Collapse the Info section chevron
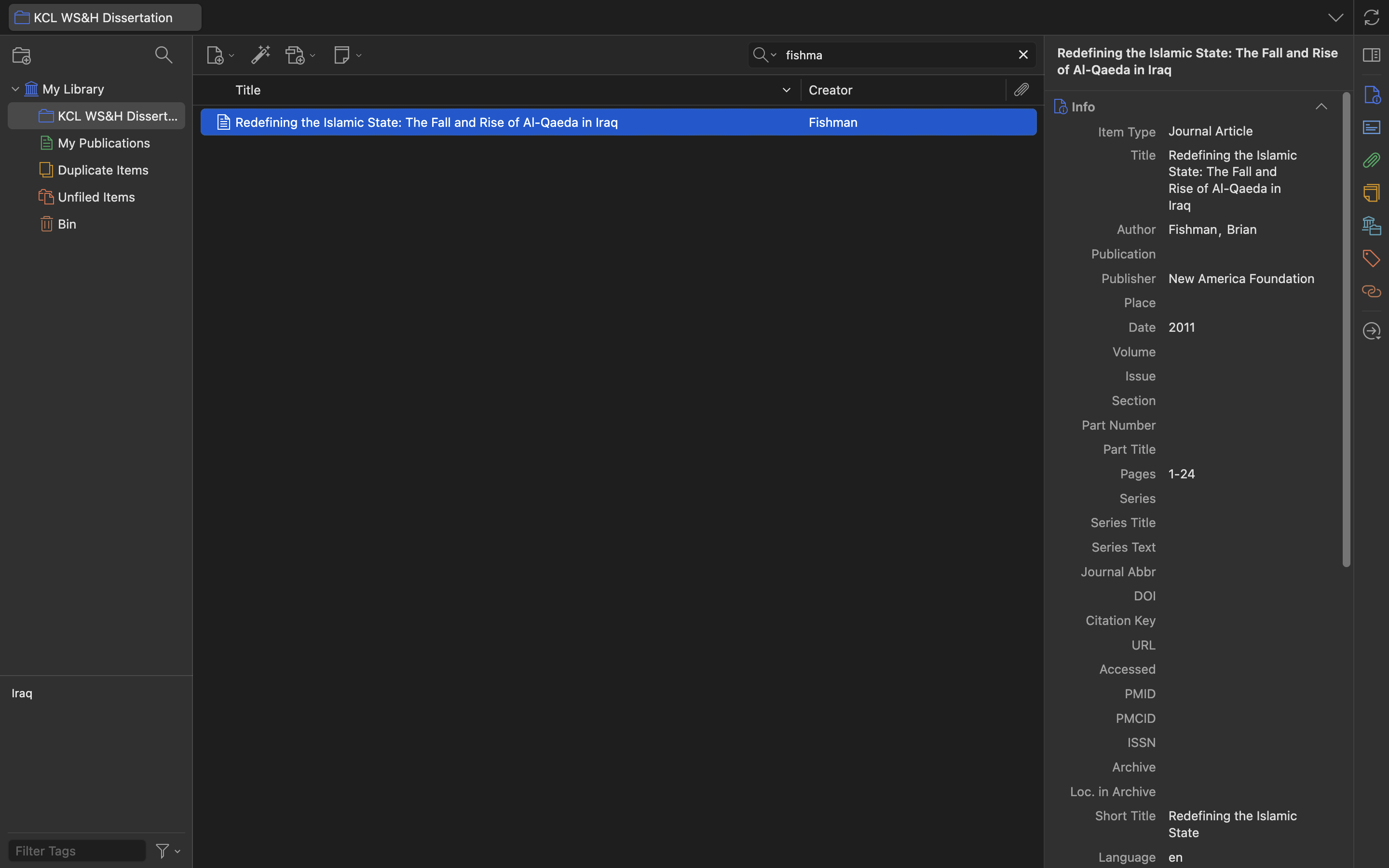 click(1321, 107)
